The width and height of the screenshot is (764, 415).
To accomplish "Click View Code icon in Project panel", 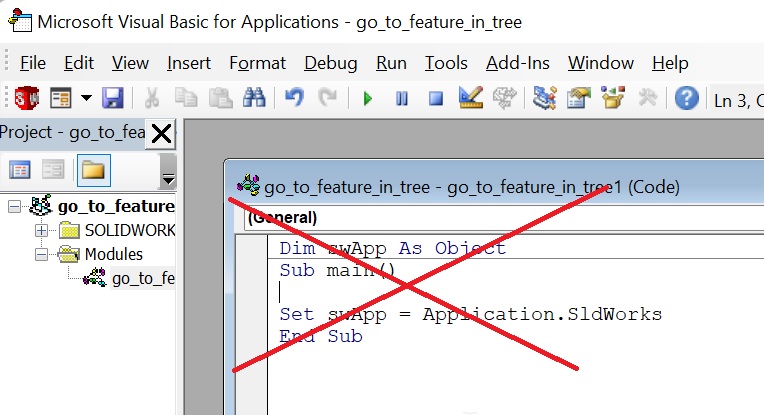I will point(20,170).
